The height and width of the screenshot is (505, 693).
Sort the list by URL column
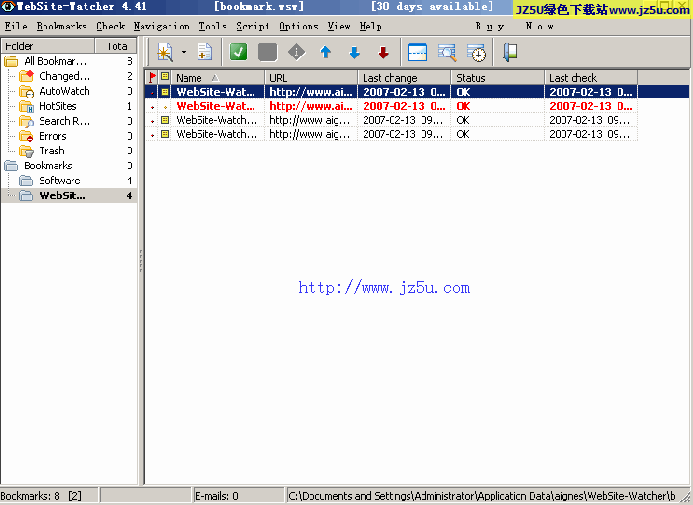click(x=311, y=77)
